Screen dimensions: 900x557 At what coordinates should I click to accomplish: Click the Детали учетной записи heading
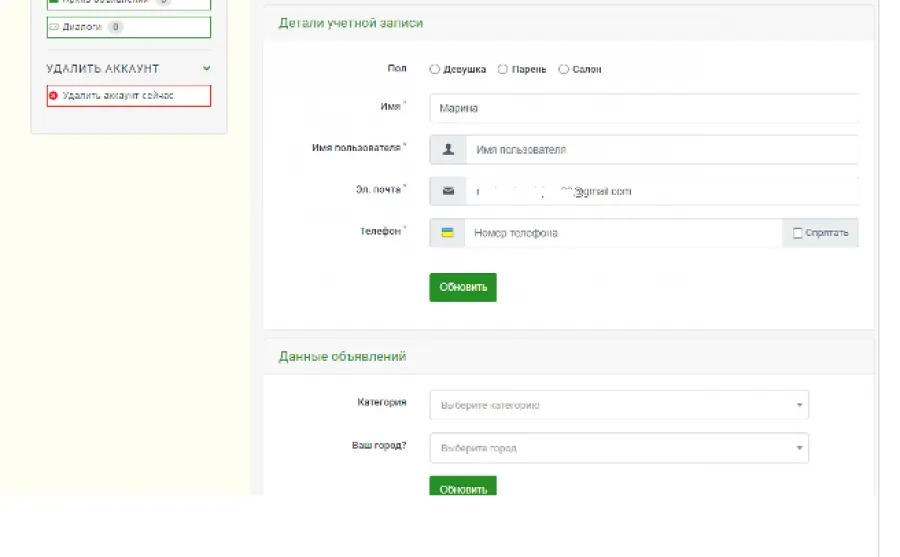click(x=351, y=23)
